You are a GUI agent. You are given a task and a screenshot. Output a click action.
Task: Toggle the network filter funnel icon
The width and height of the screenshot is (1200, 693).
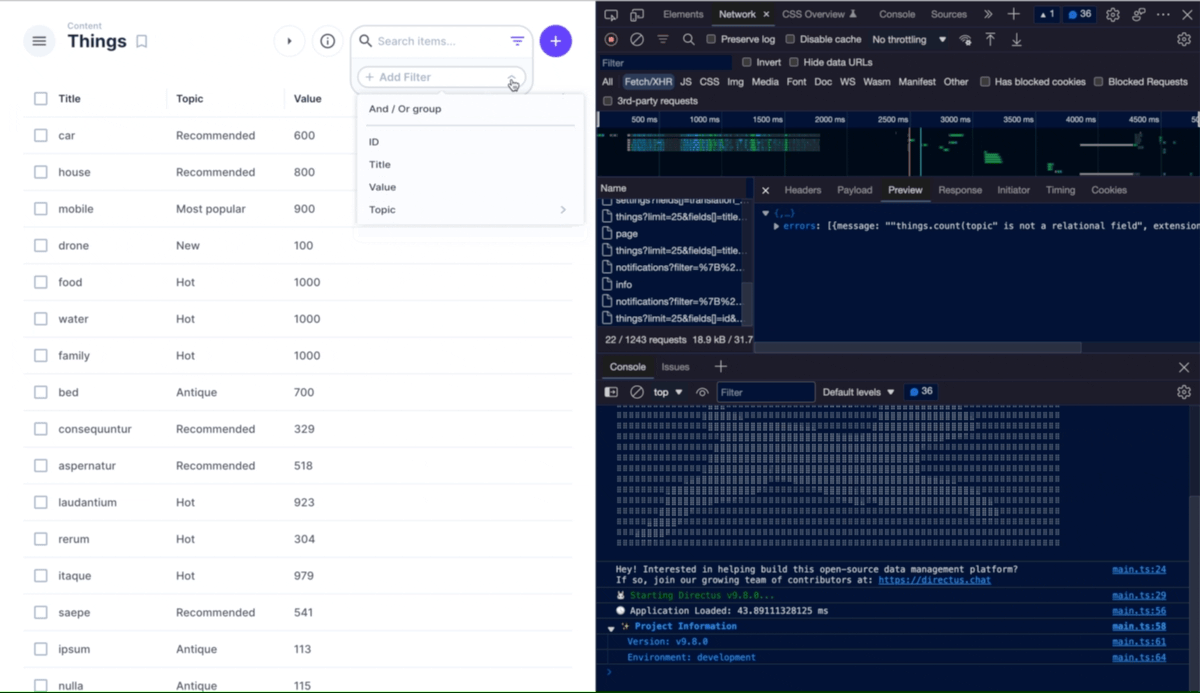click(662, 39)
